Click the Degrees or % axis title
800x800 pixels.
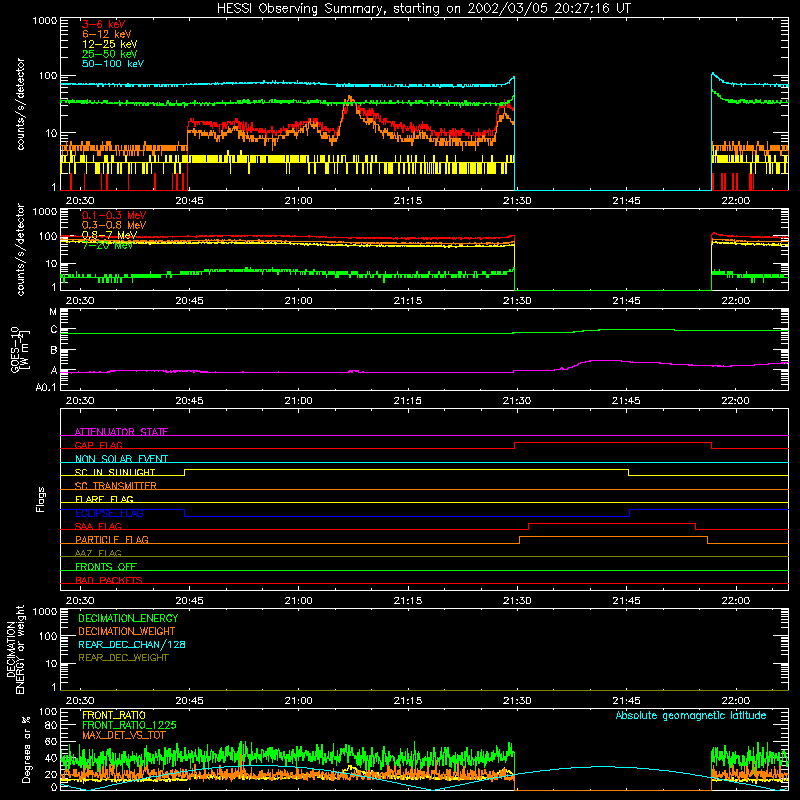coord(26,749)
